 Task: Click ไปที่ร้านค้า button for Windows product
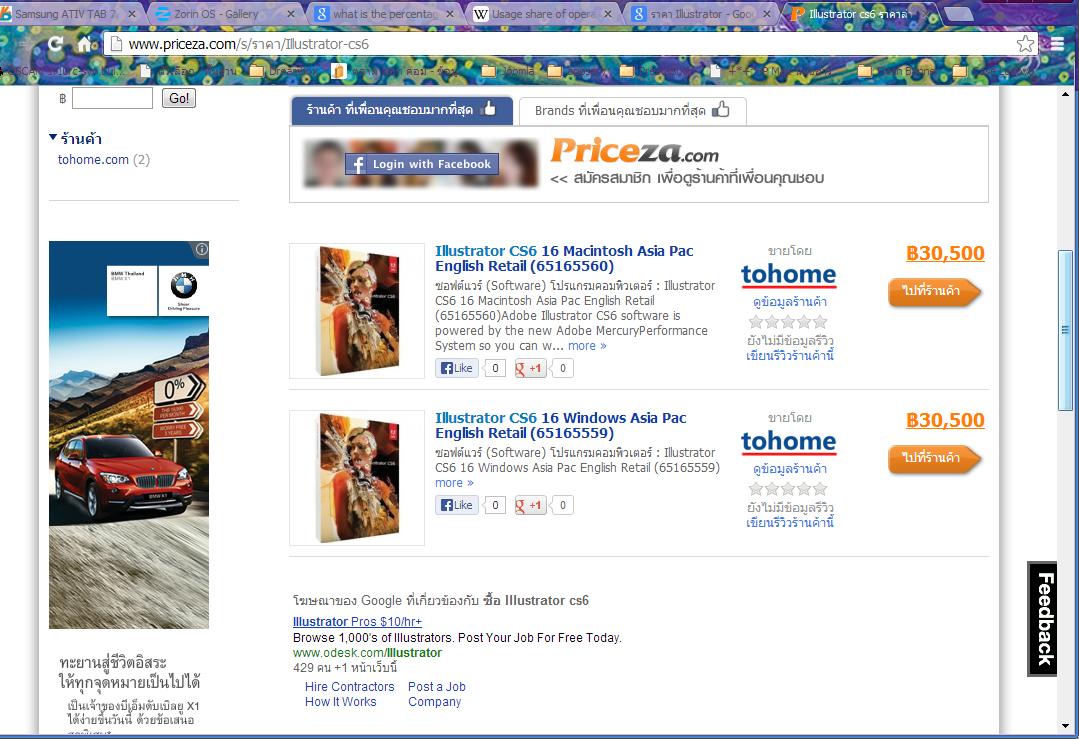coord(934,459)
